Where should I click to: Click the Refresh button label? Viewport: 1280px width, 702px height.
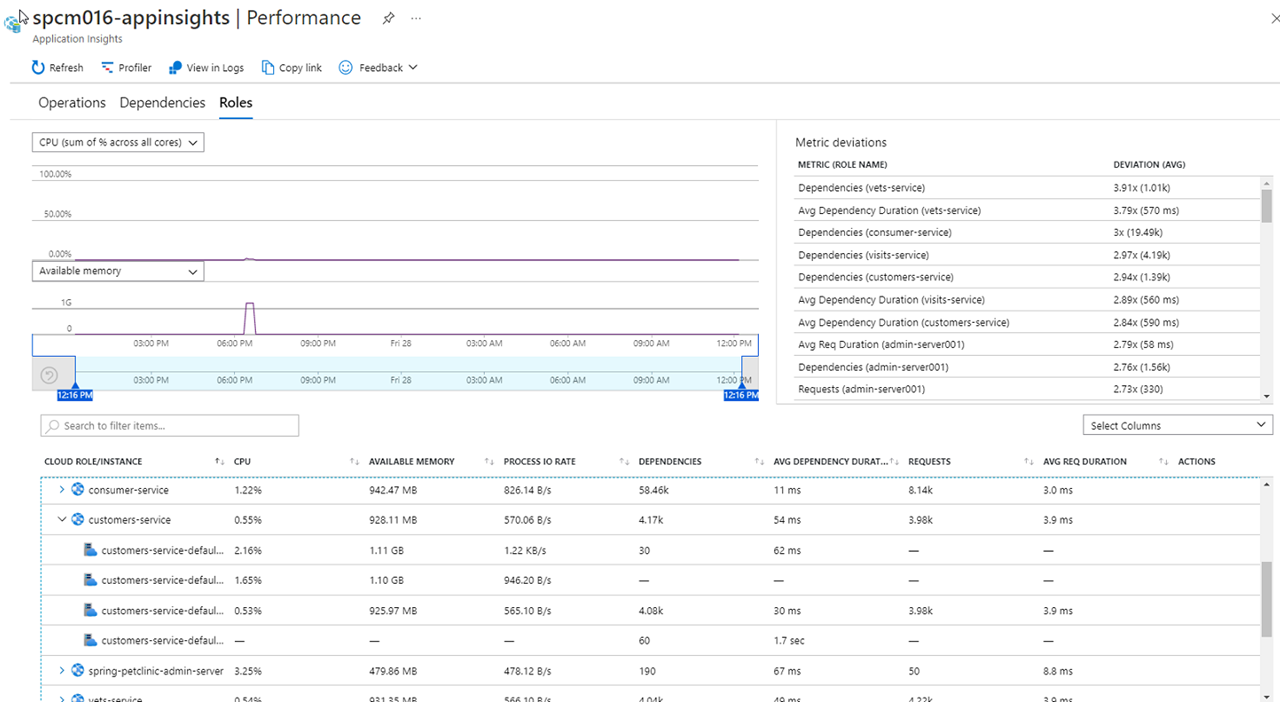[66, 68]
